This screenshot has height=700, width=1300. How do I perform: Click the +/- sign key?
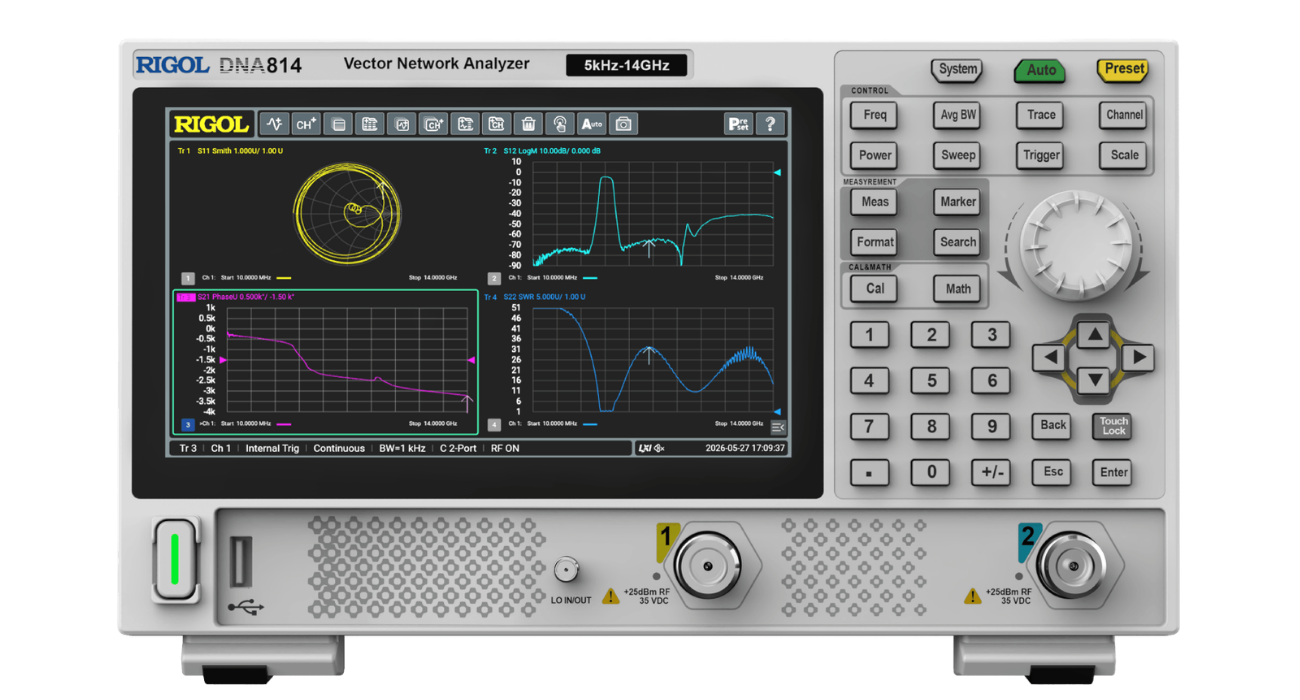(992, 473)
